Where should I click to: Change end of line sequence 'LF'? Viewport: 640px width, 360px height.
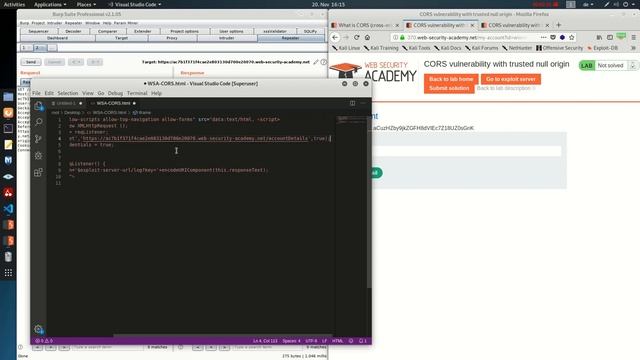tap(324, 341)
